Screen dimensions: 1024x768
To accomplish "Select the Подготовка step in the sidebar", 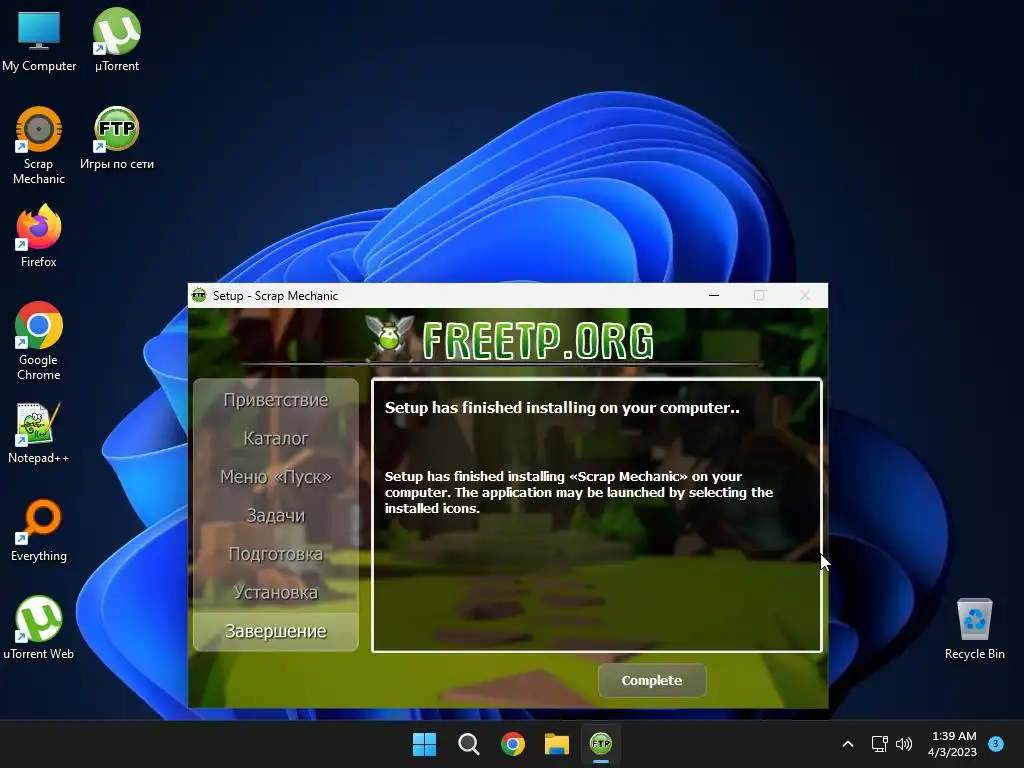I will [x=276, y=554].
